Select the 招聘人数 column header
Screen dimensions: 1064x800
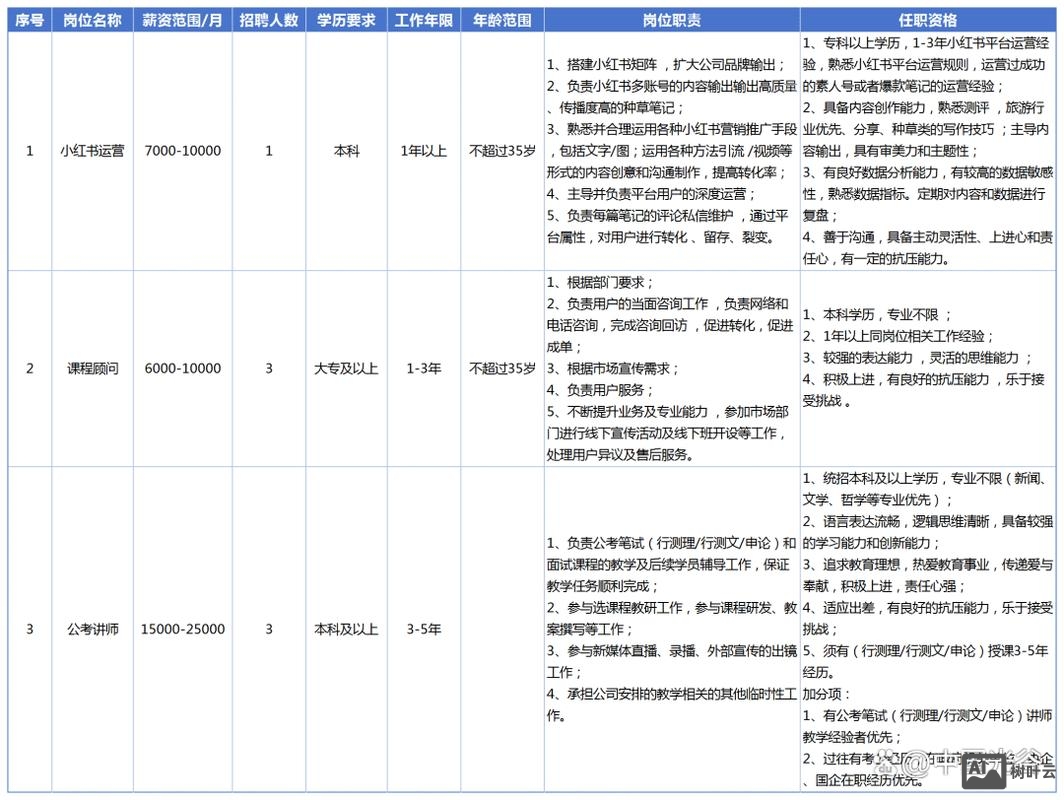269,19
